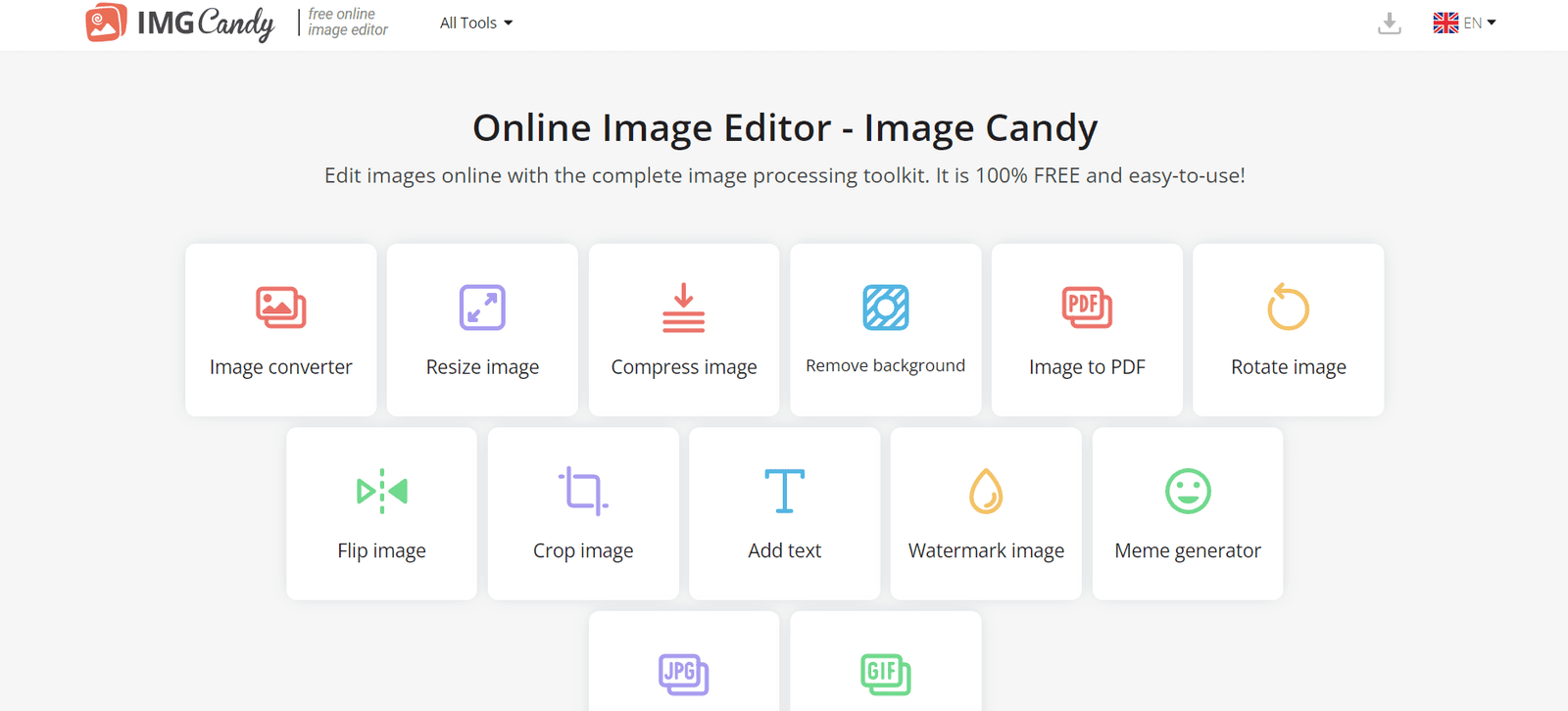Click the purple JPG tool icon
This screenshot has height=711, width=1568.
click(x=683, y=674)
